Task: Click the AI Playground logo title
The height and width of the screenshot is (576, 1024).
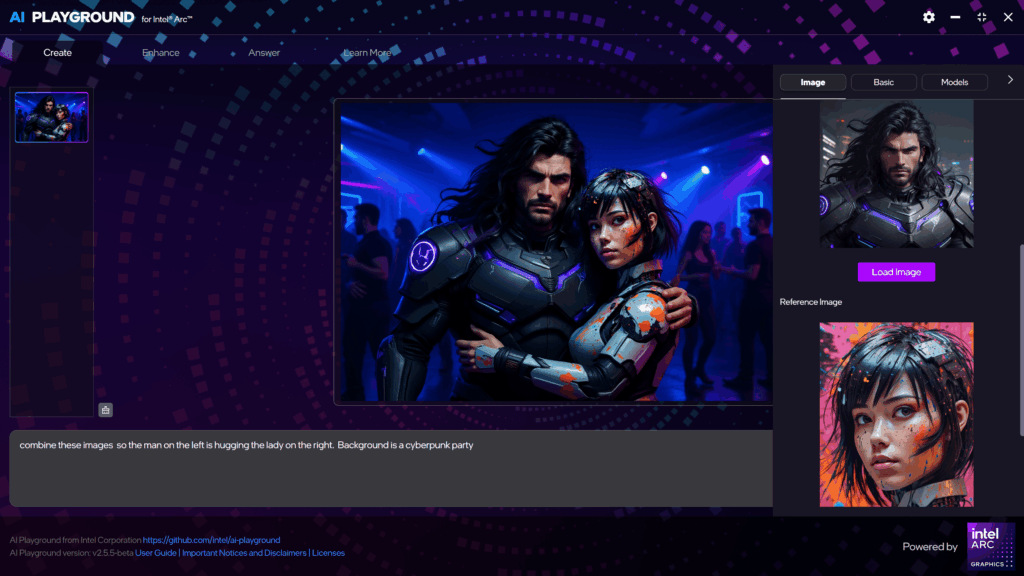Action: pos(72,17)
